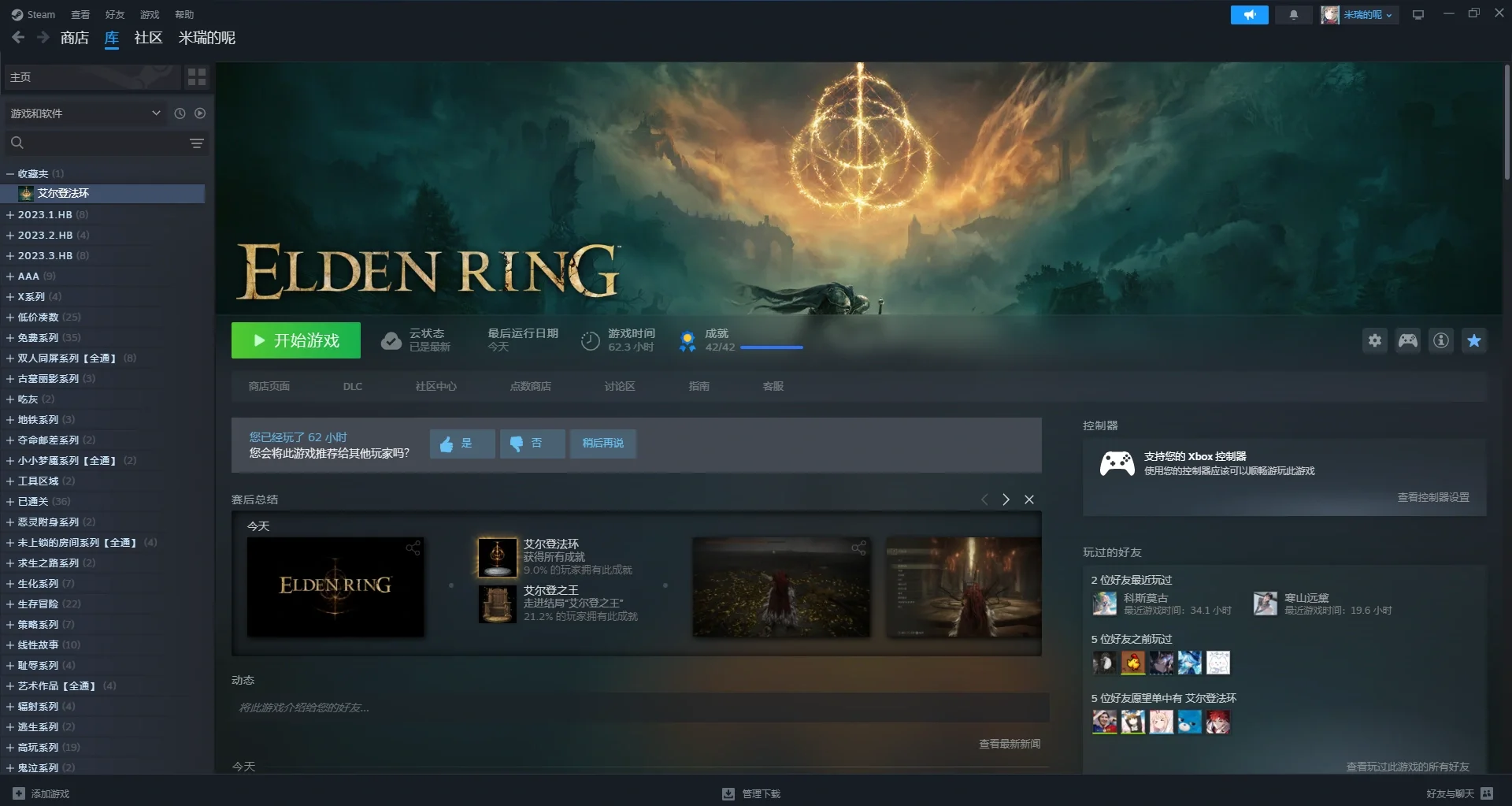Toggle favorite star for Elden Ring

pos(1474,340)
